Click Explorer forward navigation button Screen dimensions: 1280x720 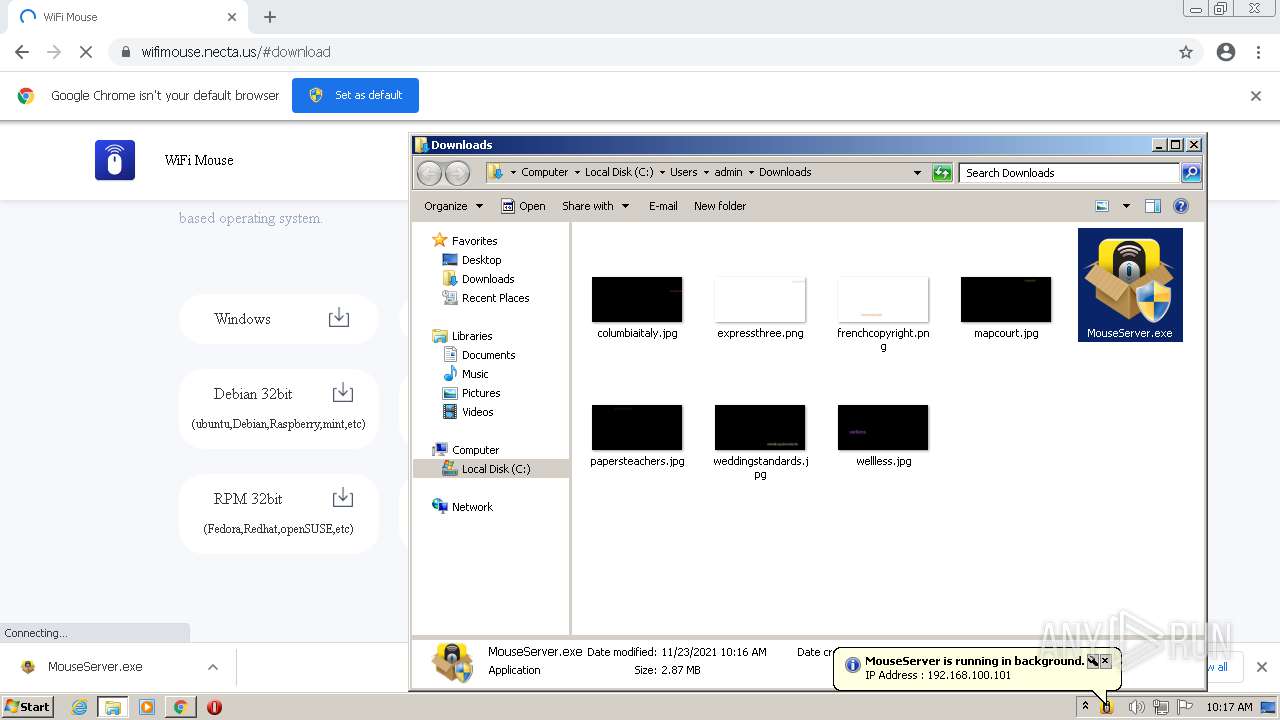[457, 173]
